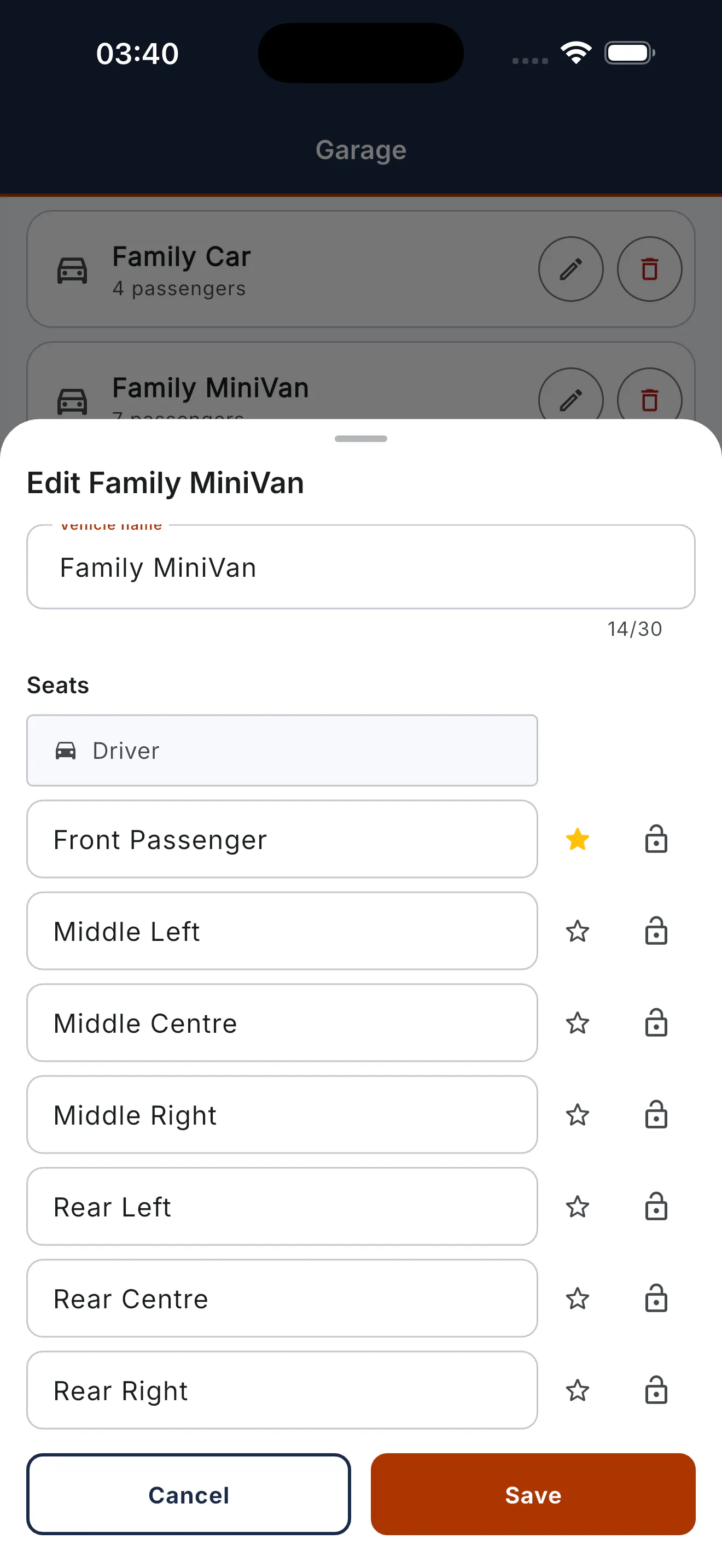Cancel editing Family MiniVan
The image size is (722, 1568).
tap(189, 1494)
